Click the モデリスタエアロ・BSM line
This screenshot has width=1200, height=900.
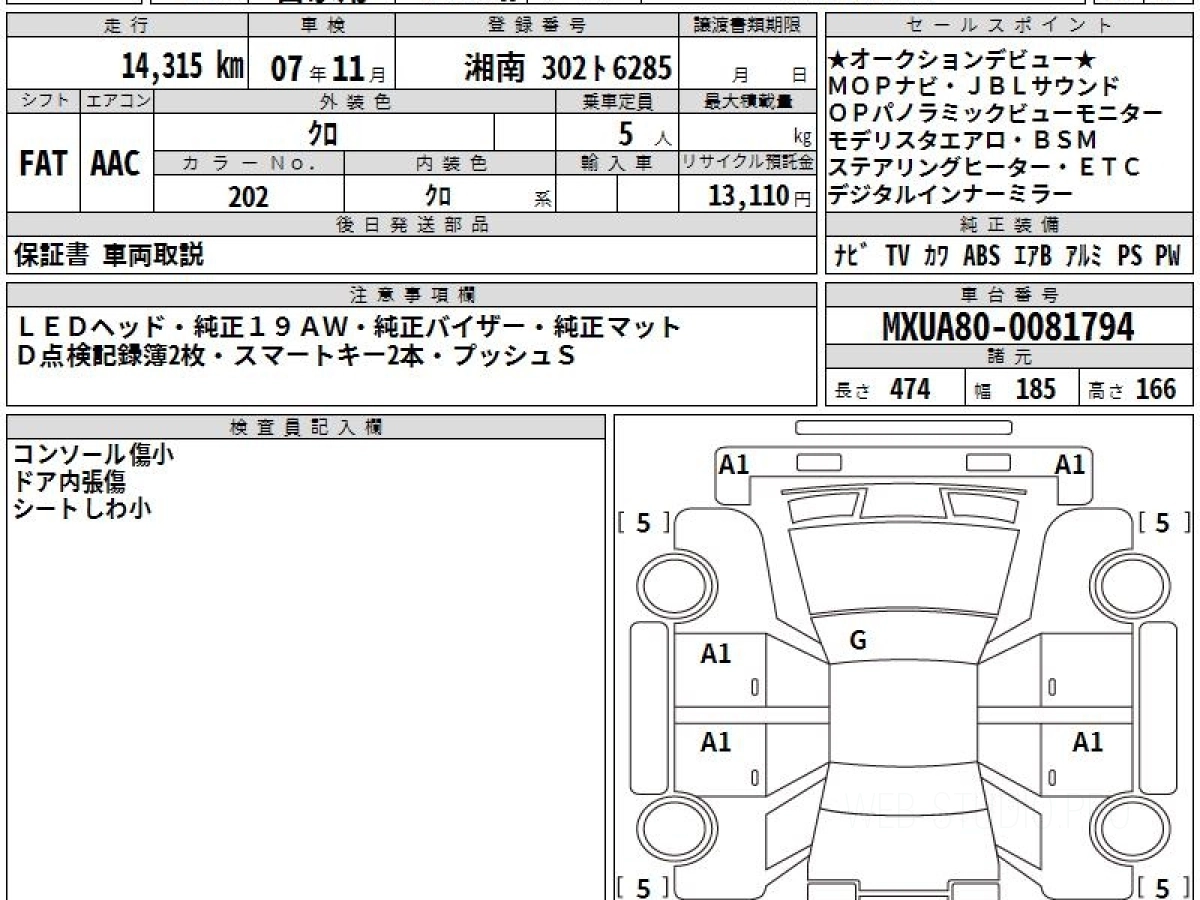click(x=963, y=140)
